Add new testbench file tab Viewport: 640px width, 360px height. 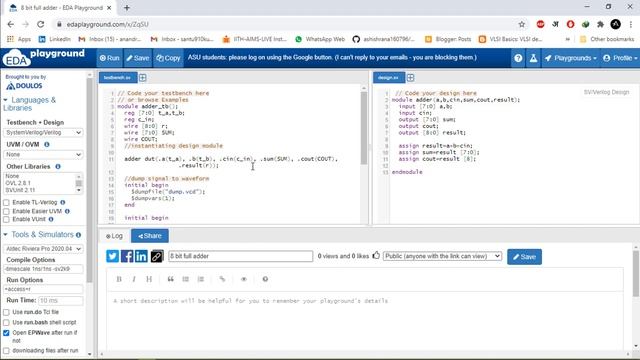pyautogui.click(x=142, y=78)
